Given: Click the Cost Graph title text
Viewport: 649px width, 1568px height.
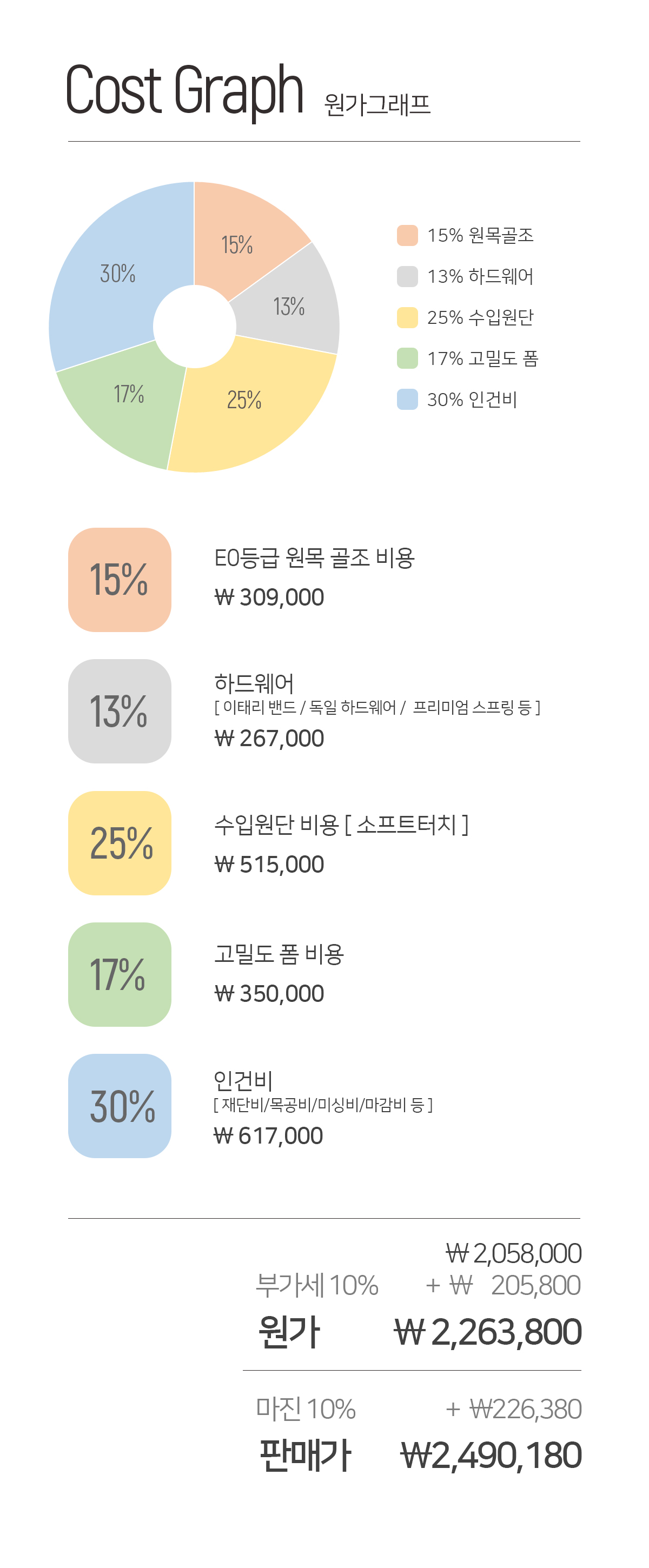Looking at the screenshot, I should tap(184, 91).
